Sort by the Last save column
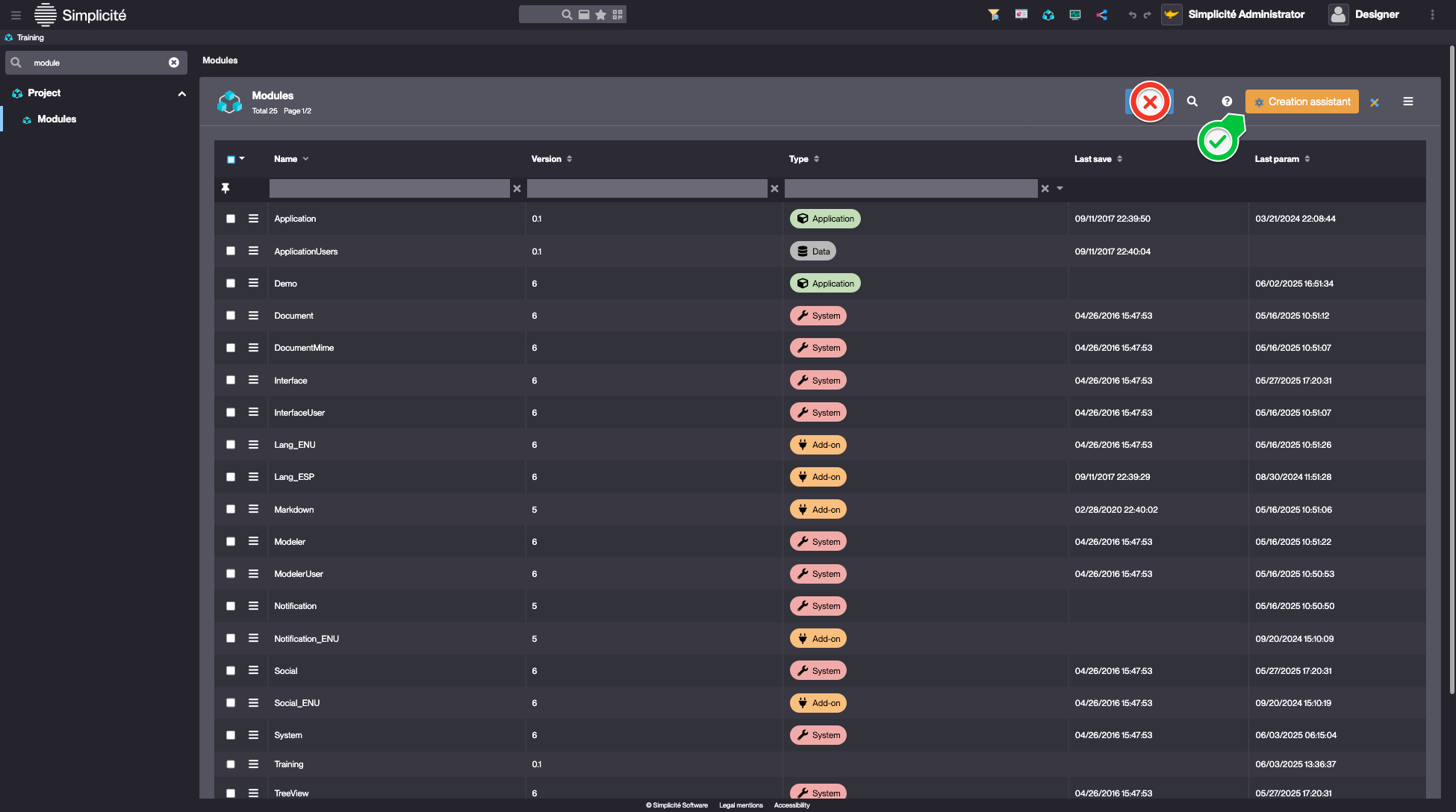This screenshot has width=1456, height=812. (1098, 159)
